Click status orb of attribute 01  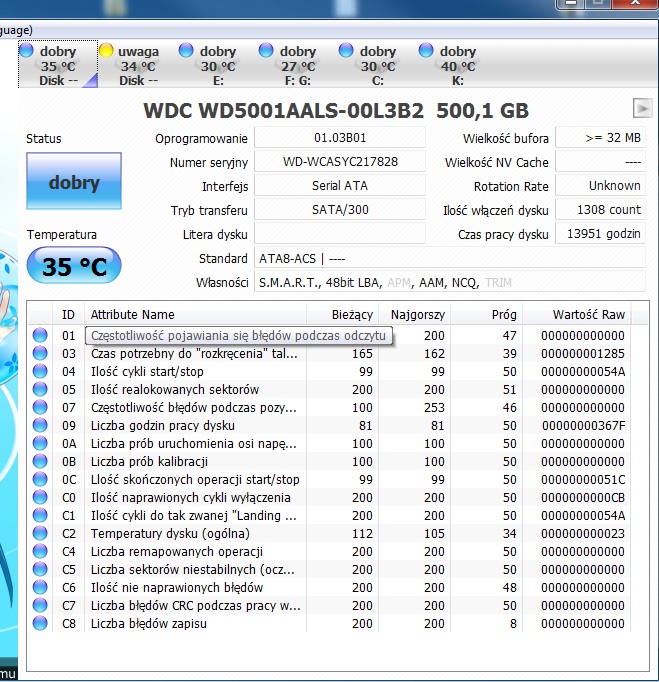click(40, 335)
